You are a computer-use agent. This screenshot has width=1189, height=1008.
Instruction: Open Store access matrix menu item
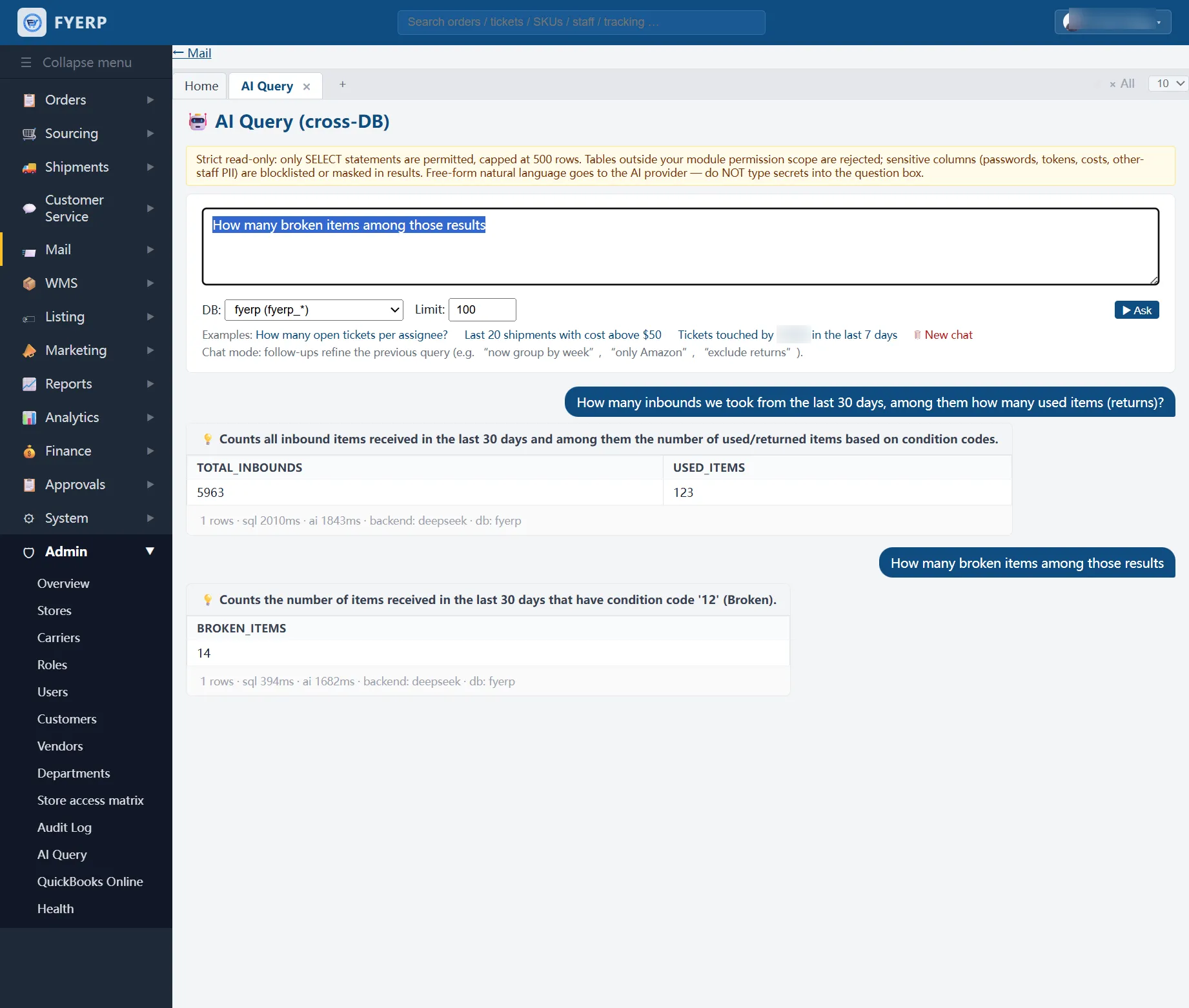point(90,800)
